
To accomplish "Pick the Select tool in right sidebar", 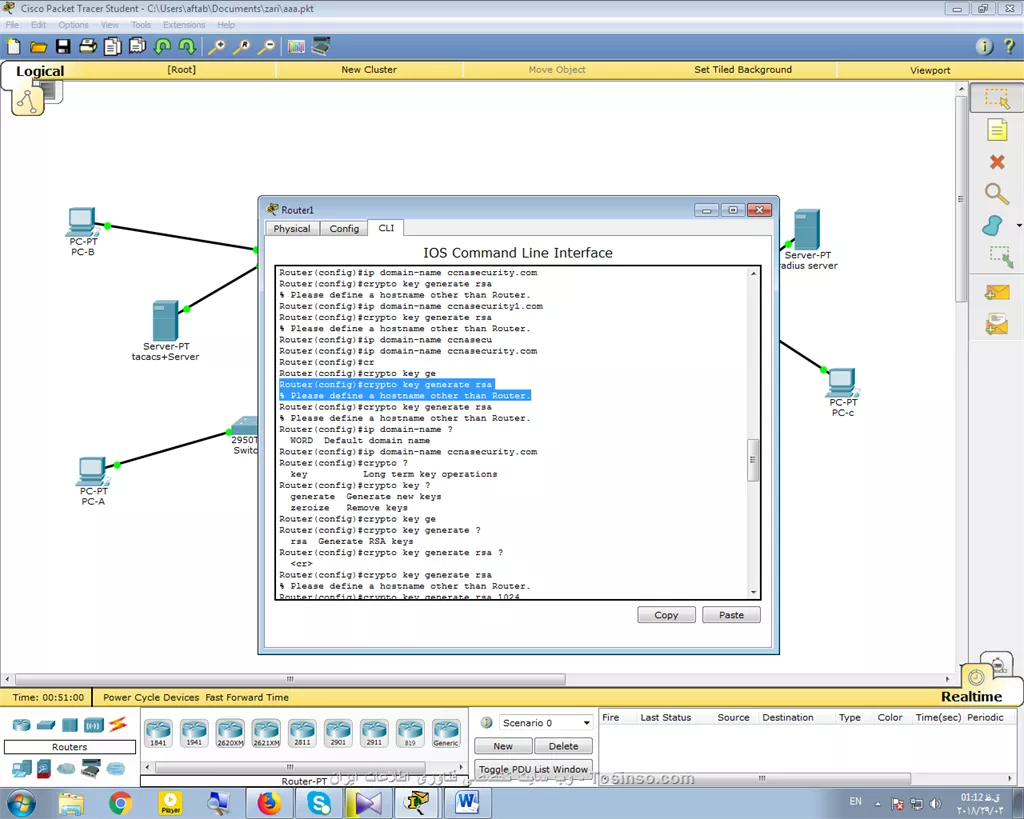I will coord(997,99).
